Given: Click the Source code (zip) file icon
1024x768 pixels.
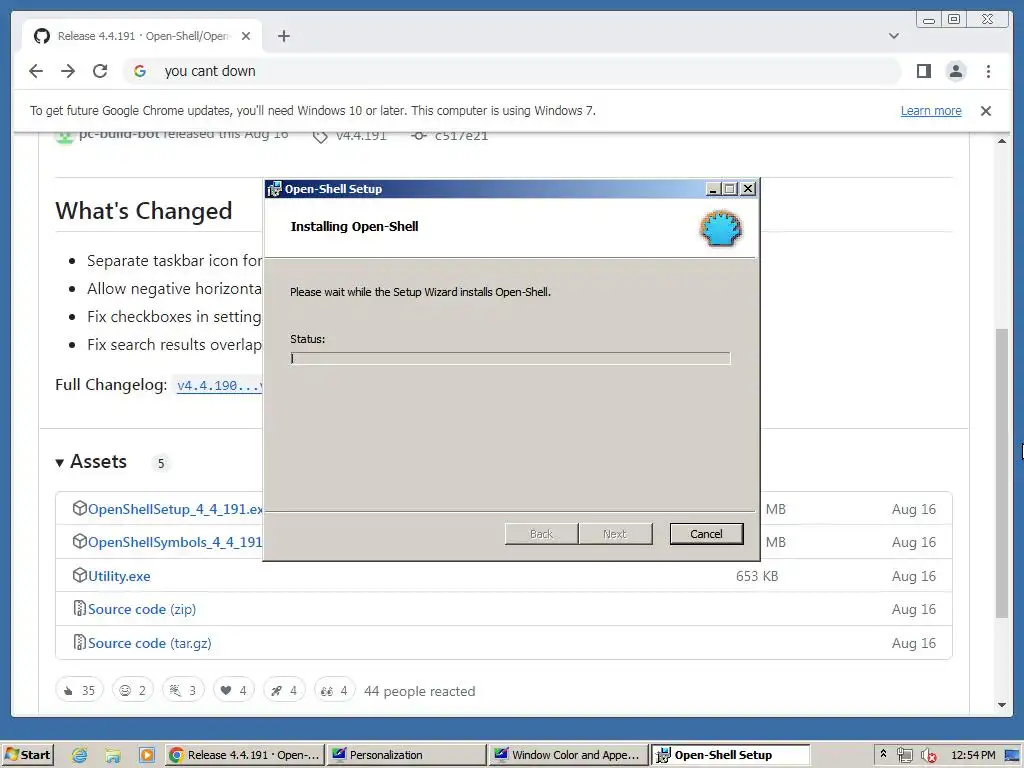Looking at the screenshot, I should [x=79, y=609].
